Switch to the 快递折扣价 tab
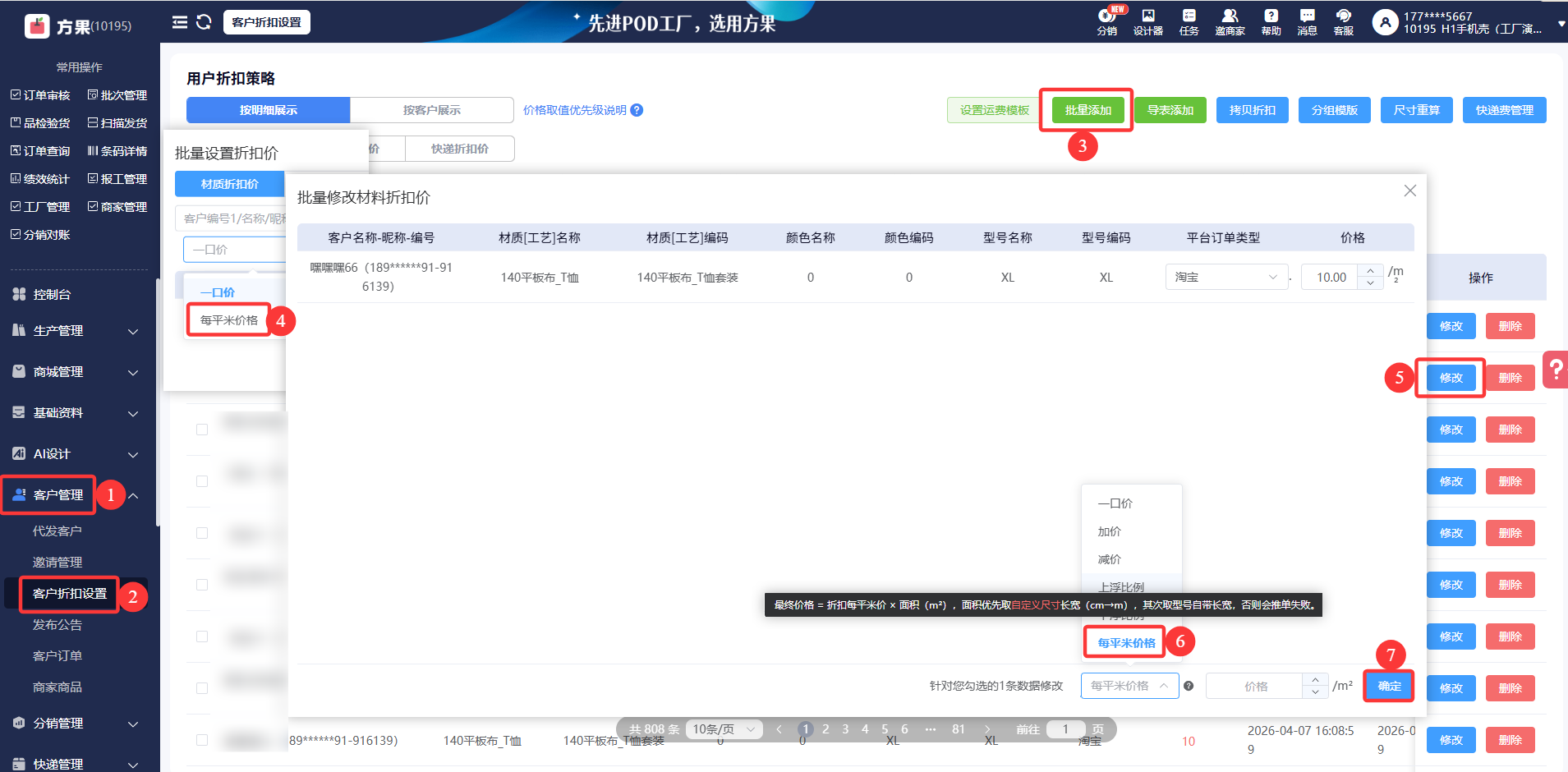The image size is (1568, 772). point(460,149)
